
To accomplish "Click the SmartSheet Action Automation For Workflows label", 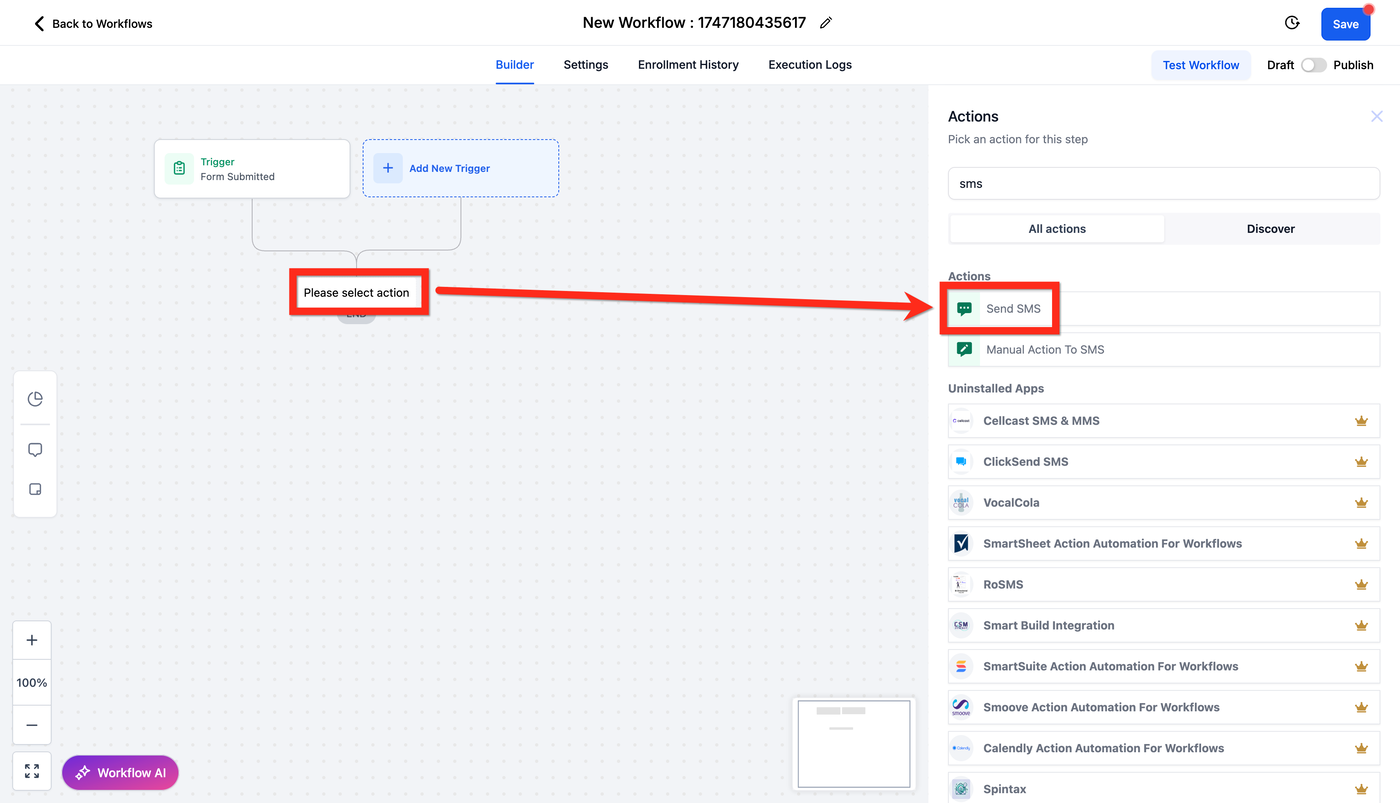I will [1113, 544].
